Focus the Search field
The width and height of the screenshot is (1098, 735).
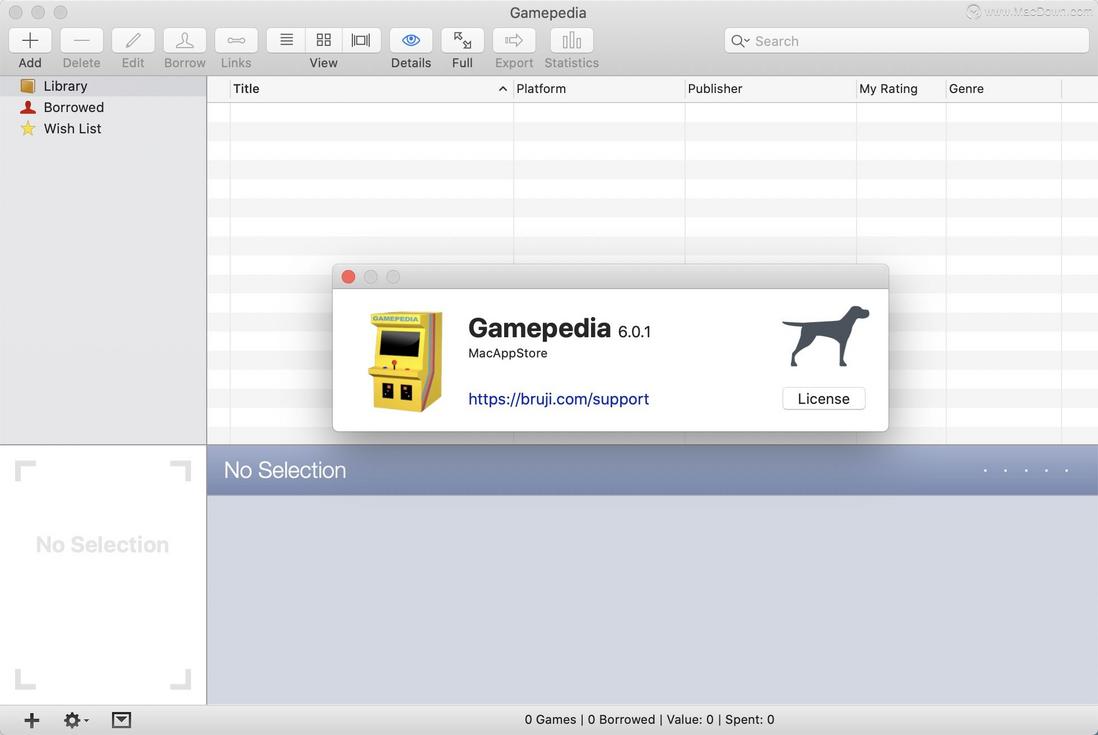(x=907, y=41)
